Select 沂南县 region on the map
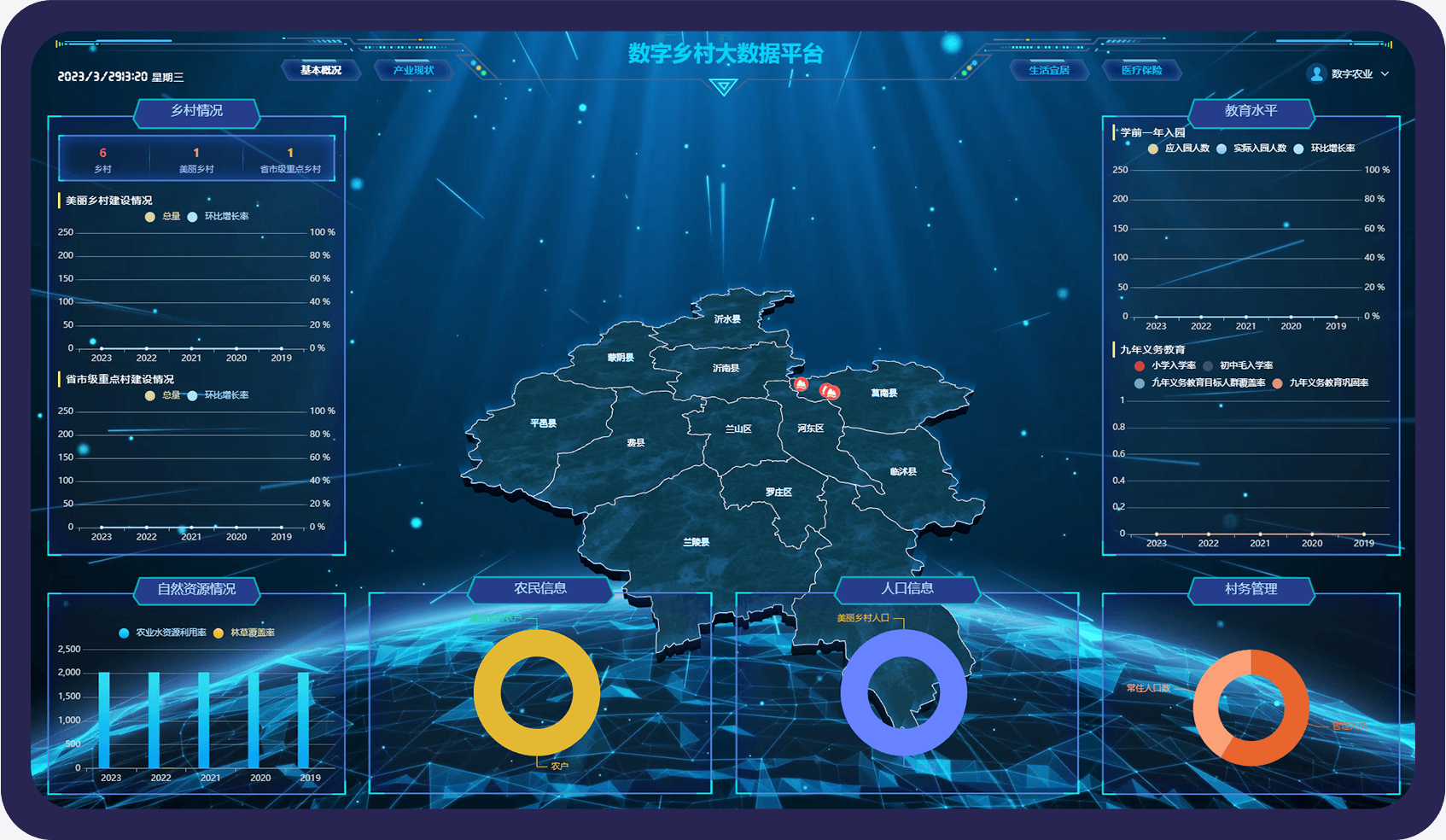The image size is (1446, 840). [x=726, y=368]
